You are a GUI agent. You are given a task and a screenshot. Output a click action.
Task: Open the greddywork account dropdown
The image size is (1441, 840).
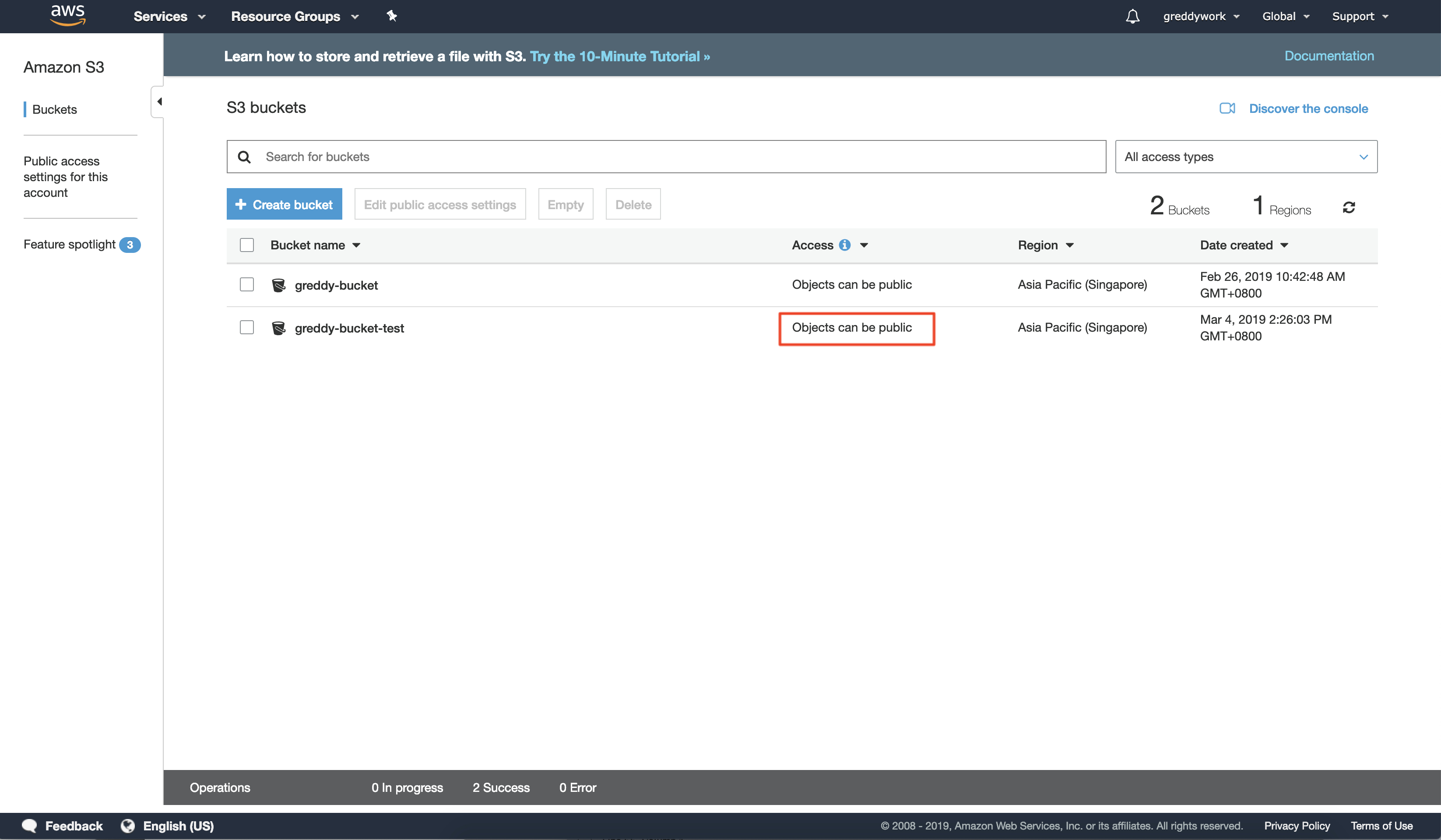[1201, 17]
